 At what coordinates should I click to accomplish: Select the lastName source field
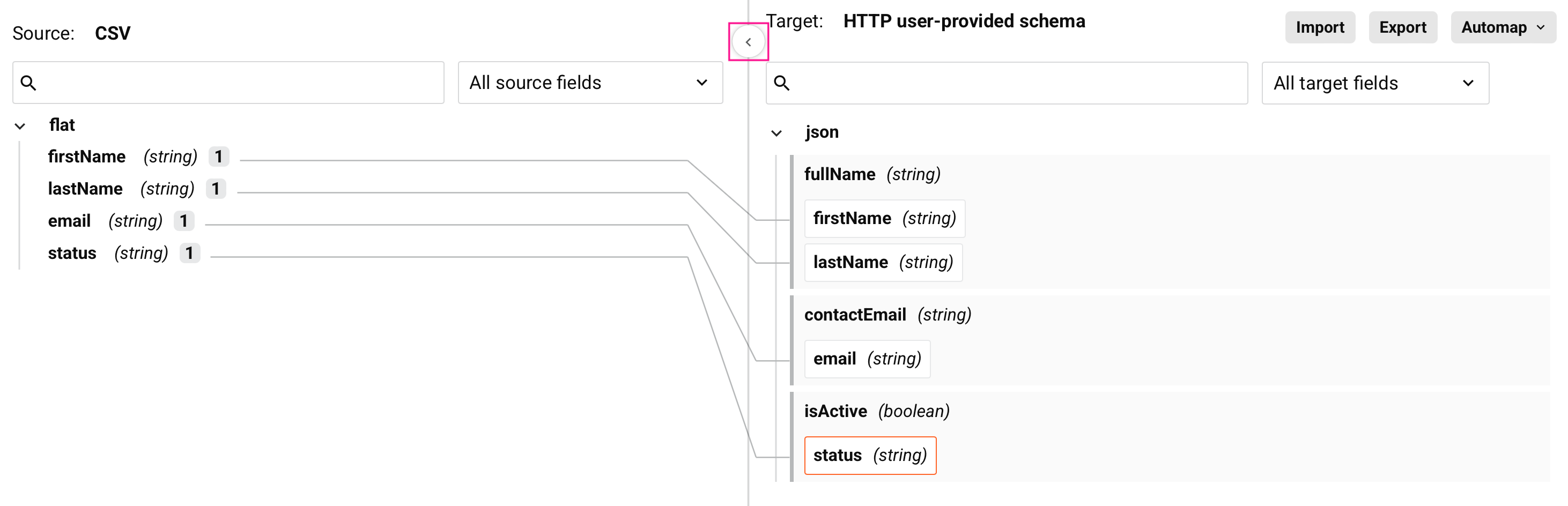(85, 189)
